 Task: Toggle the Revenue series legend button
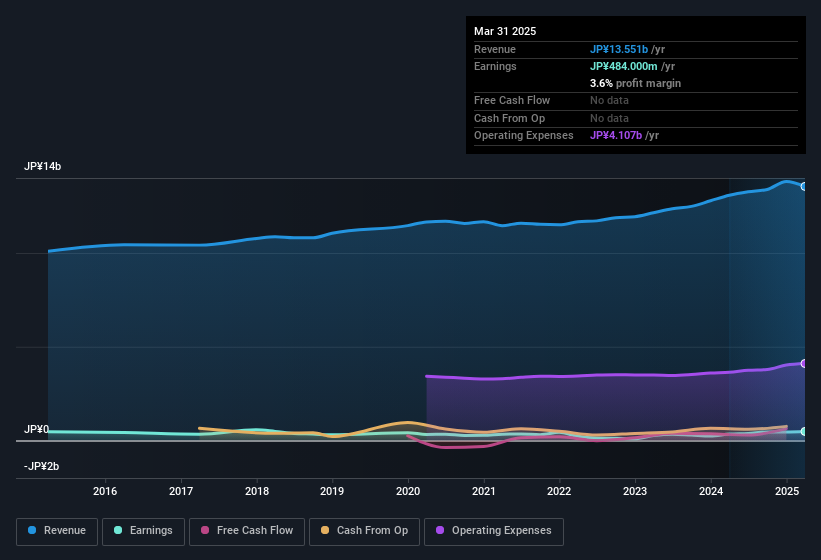(x=57, y=531)
